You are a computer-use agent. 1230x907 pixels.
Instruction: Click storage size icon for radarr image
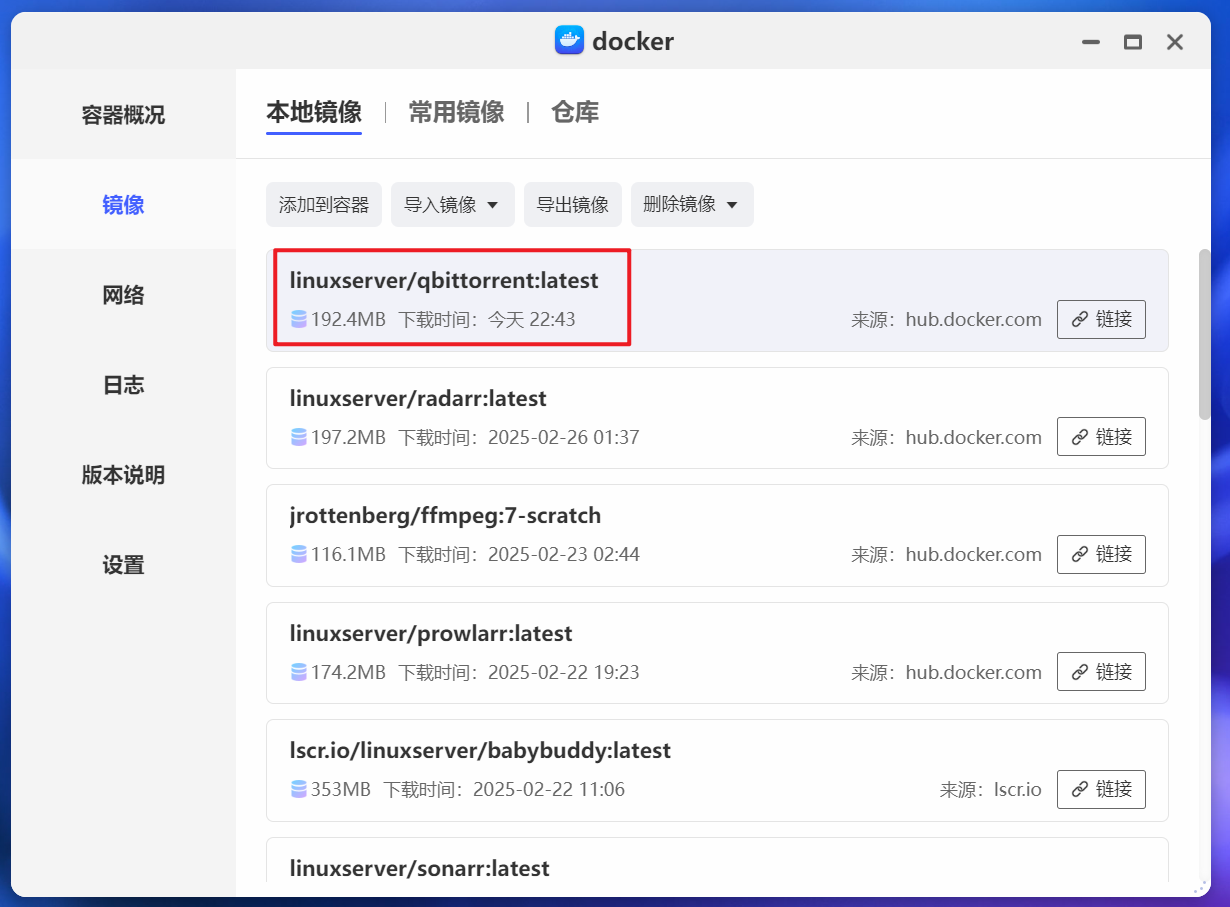pos(298,437)
